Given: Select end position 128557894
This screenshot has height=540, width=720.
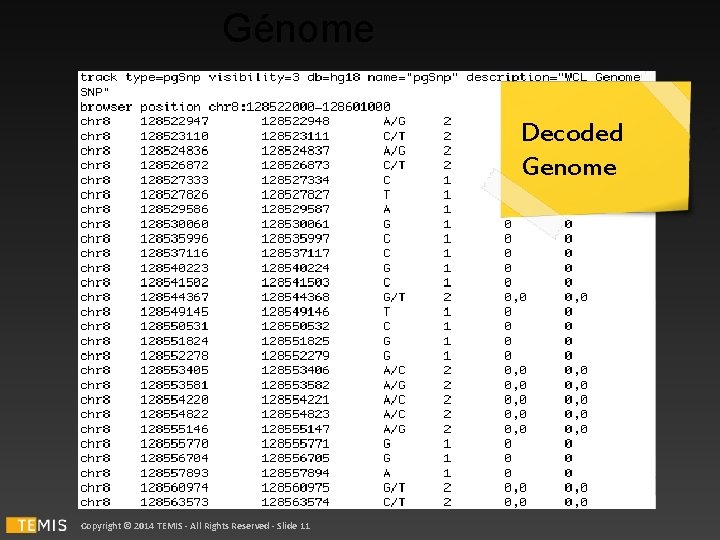Looking at the screenshot, I should tap(295, 473).
